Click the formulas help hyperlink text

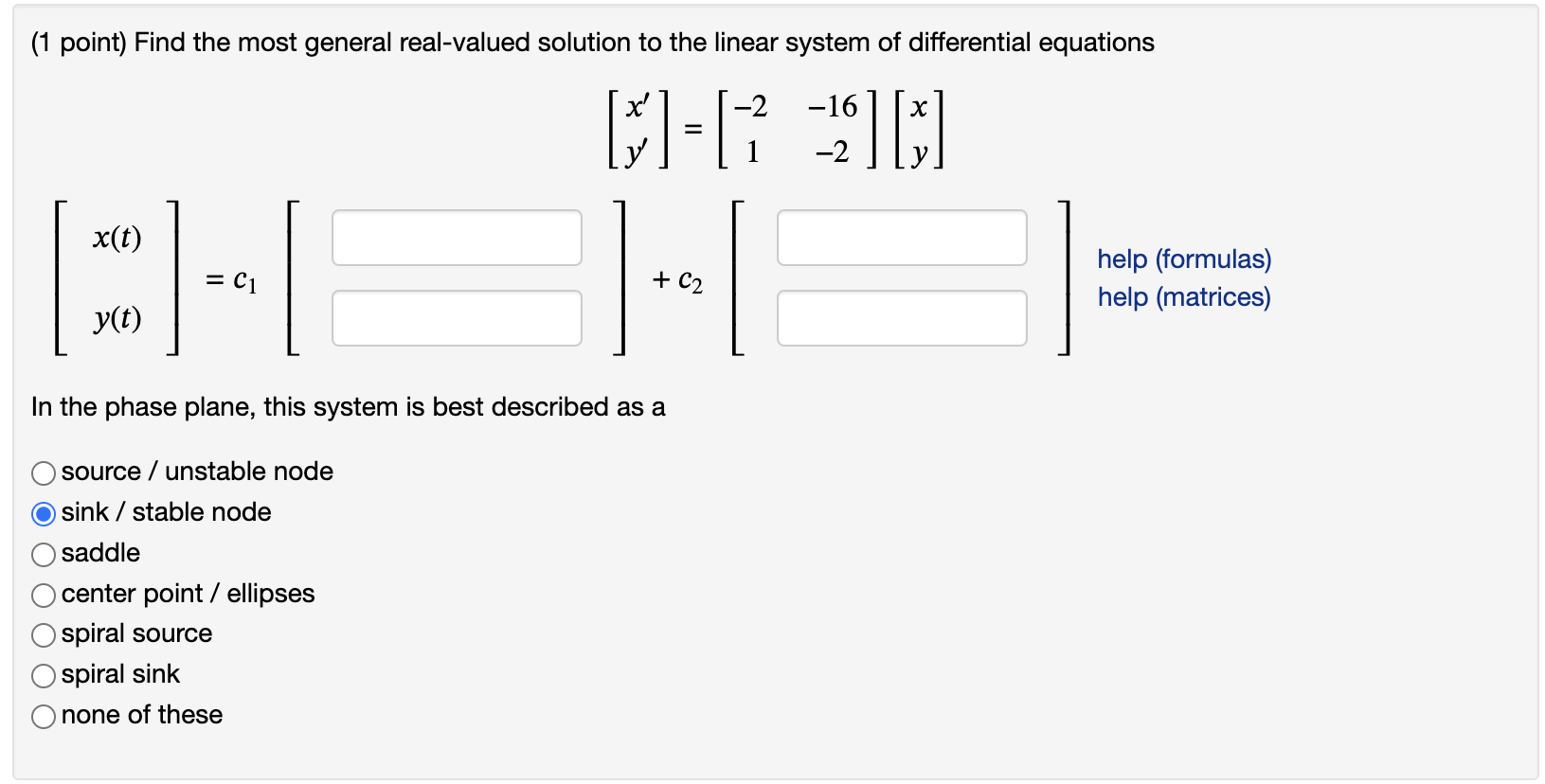click(1183, 258)
